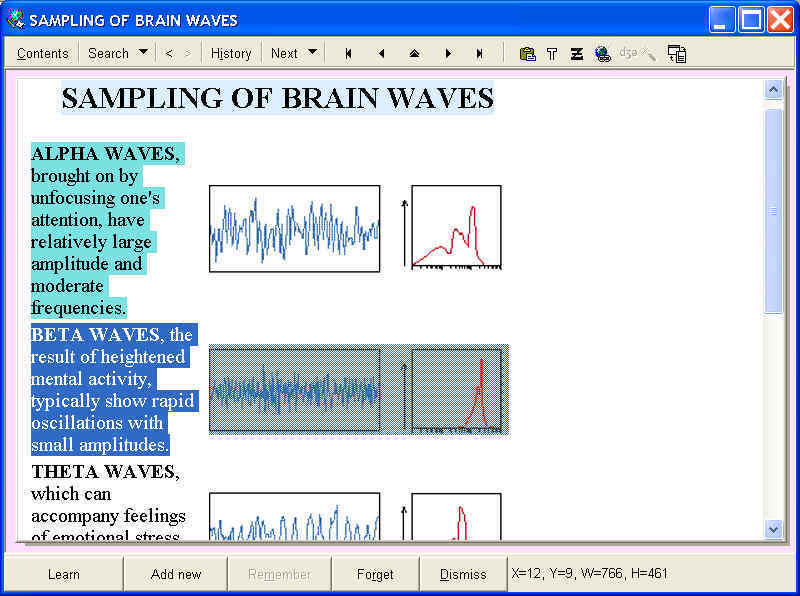Click the vertical scrollbar down arrow
Image resolution: width=800 pixels, height=596 pixels.
773,529
